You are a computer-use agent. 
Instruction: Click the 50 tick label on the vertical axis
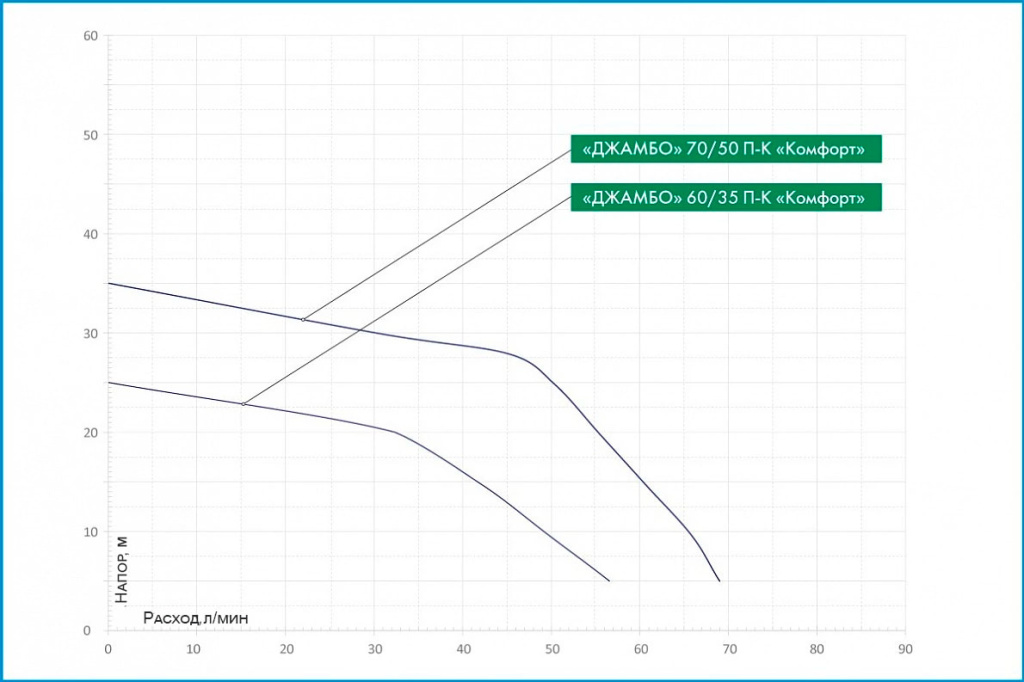point(90,136)
